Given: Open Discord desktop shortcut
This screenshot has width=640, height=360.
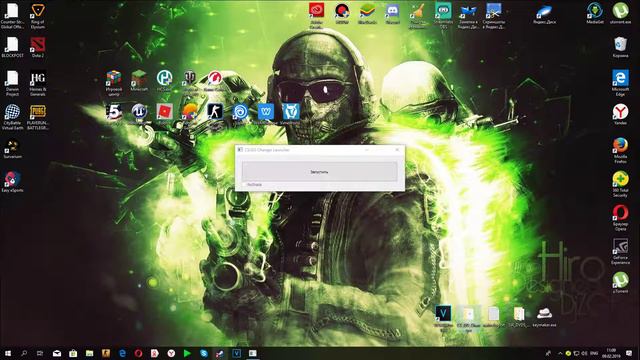Looking at the screenshot, I should pyautogui.click(x=393, y=13).
